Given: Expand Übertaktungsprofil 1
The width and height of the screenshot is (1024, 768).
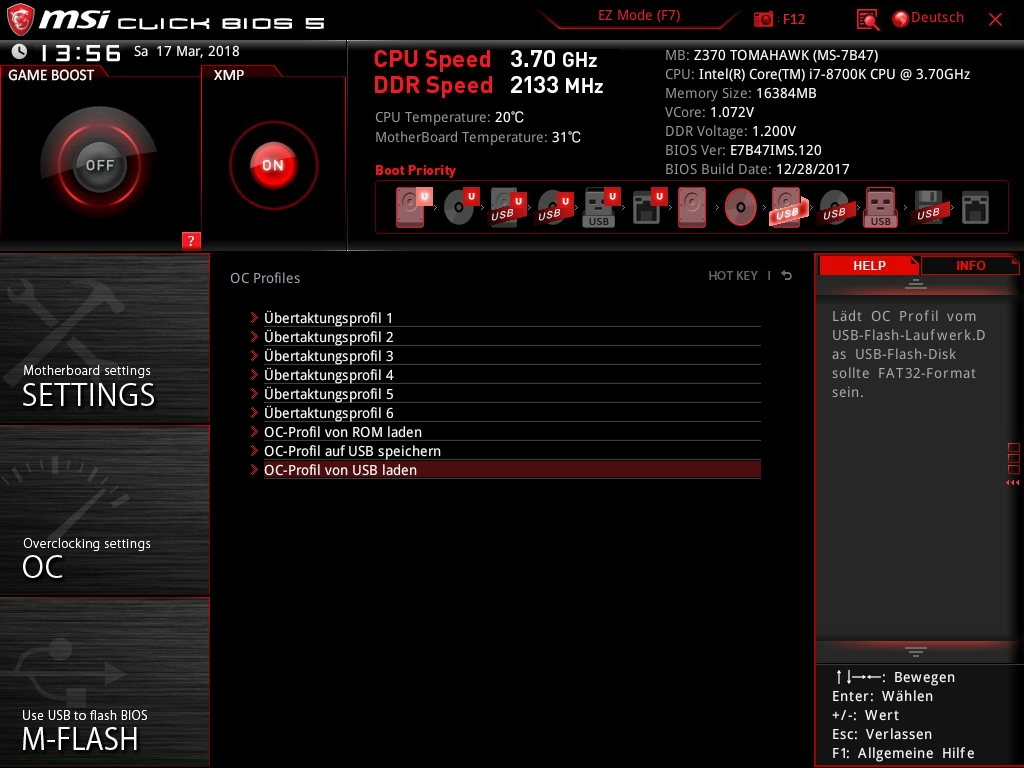Looking at the screenshot, I should 328,318.
